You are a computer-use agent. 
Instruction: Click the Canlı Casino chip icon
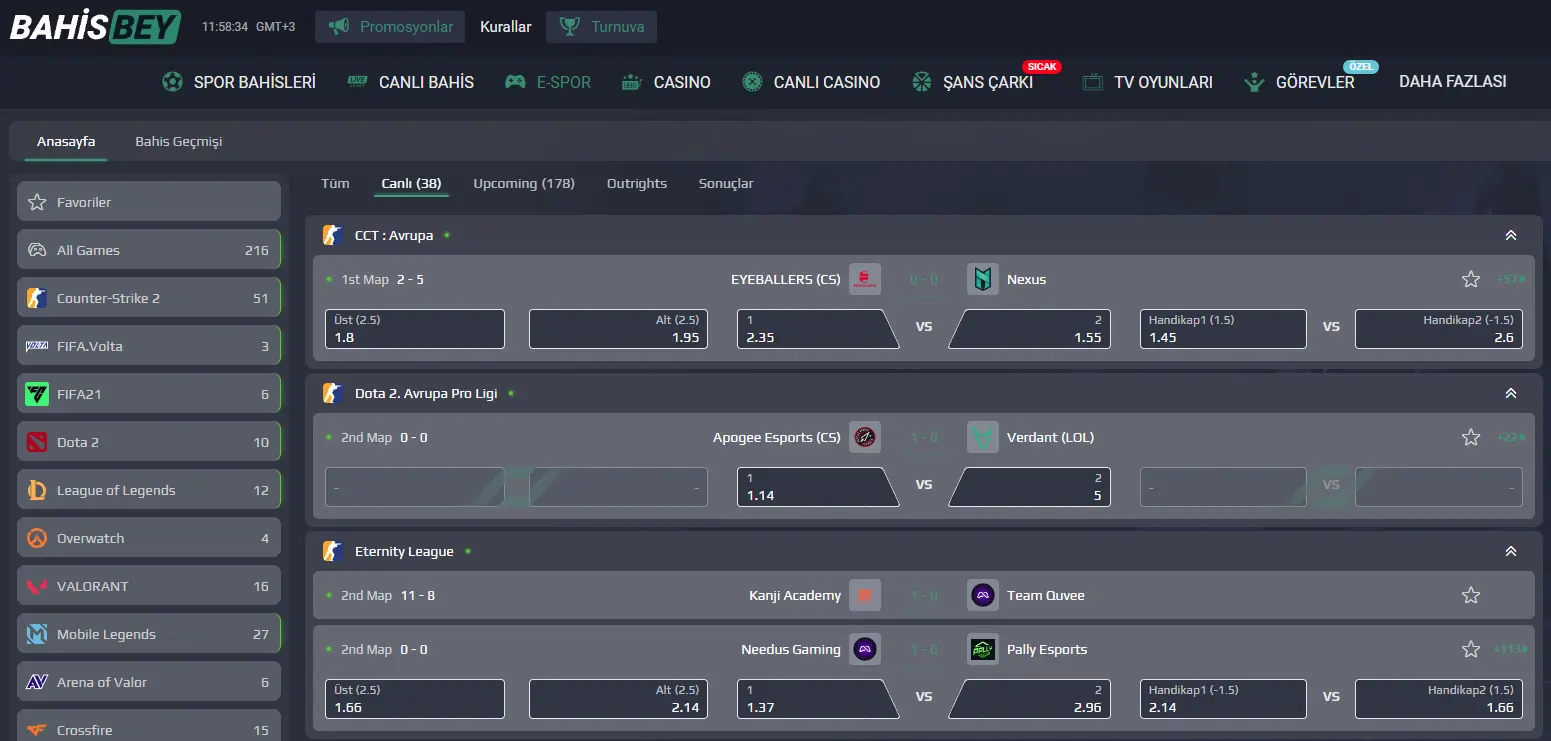(752, 82)
